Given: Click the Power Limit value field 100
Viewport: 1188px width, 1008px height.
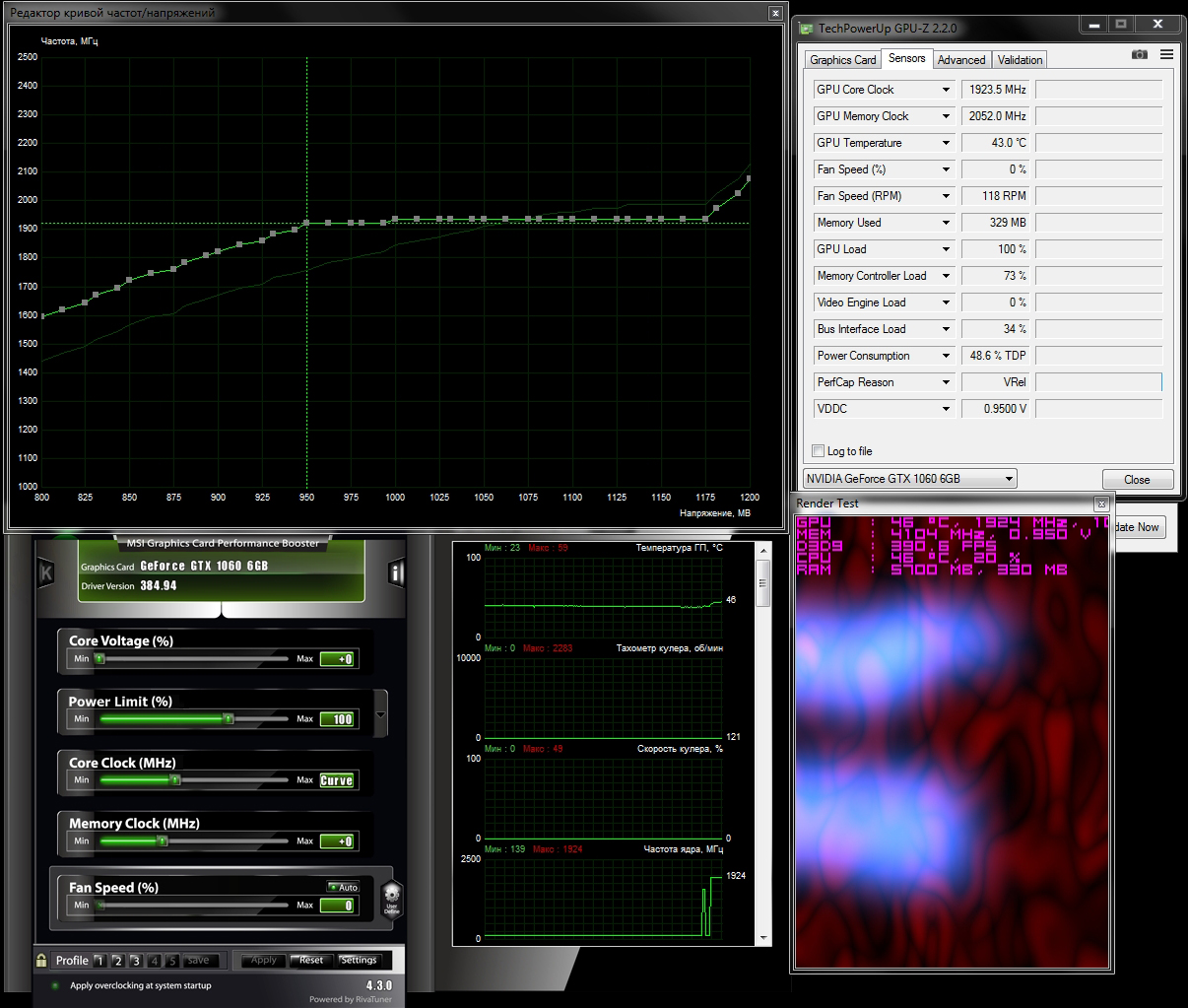Looking at the screenshot, I should 337,719.
